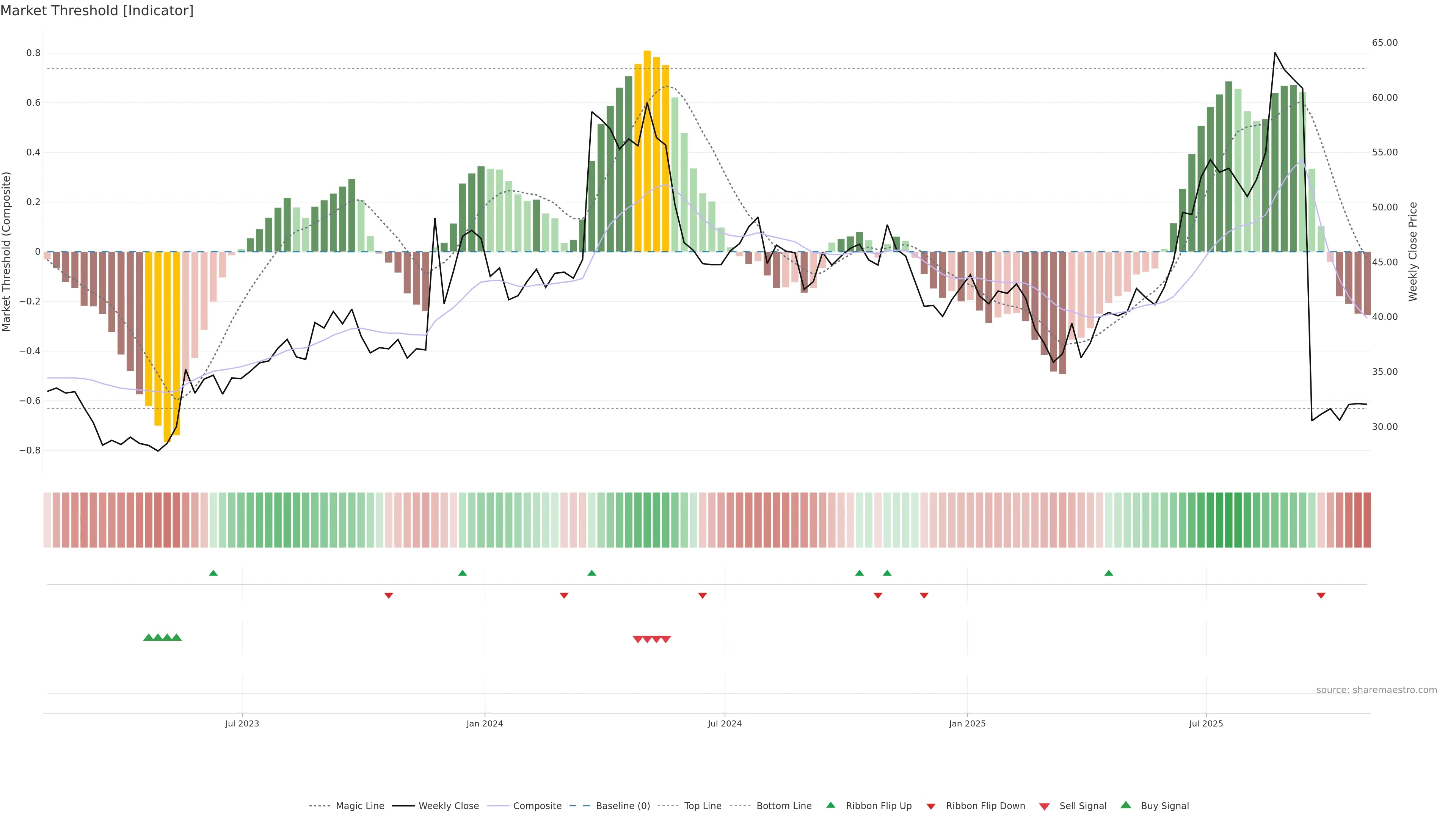Hide the Bottom Line series via legend
This screenshot has width=1456, height=819.
point(783,806)
